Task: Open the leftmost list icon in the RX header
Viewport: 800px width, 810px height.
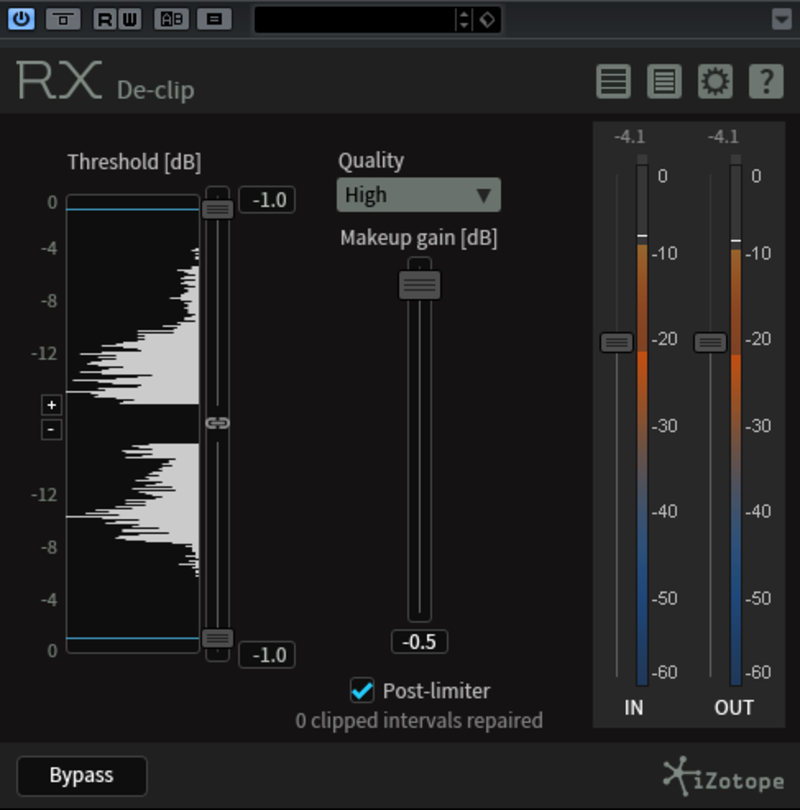Action: pos(614,81)
